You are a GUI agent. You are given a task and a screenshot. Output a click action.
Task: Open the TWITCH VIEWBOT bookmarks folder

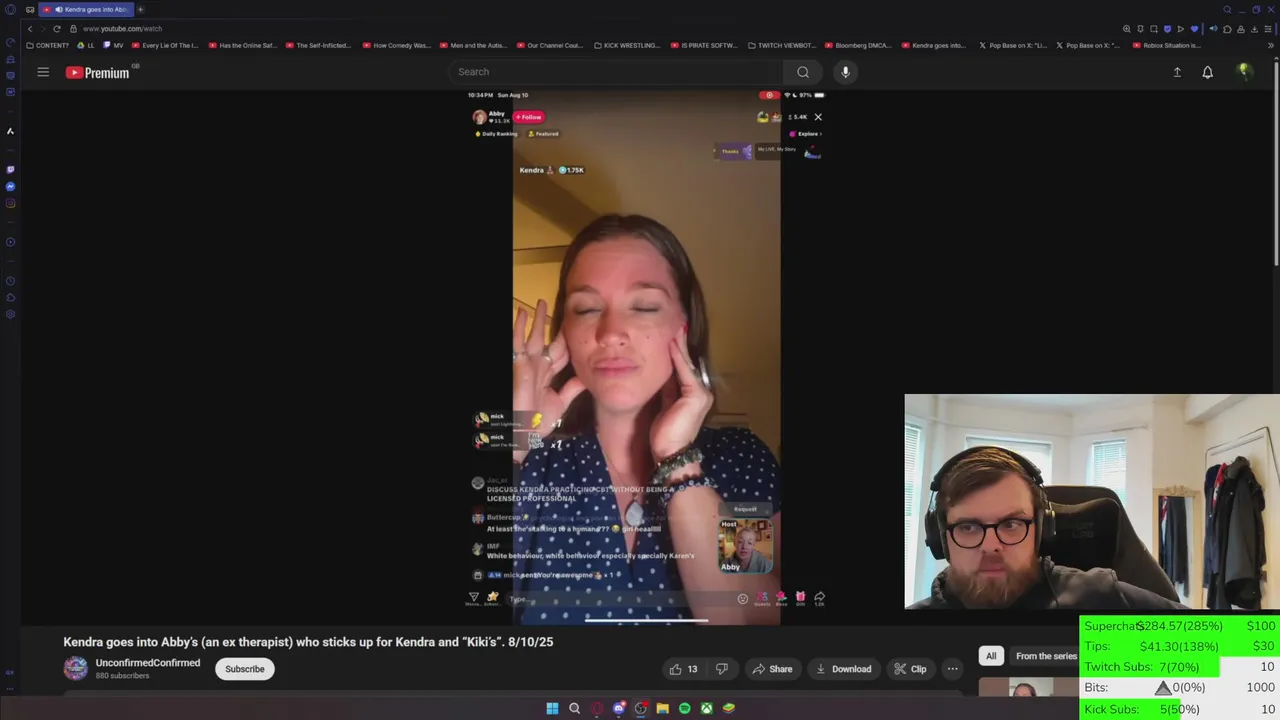(x=781, y=45)
